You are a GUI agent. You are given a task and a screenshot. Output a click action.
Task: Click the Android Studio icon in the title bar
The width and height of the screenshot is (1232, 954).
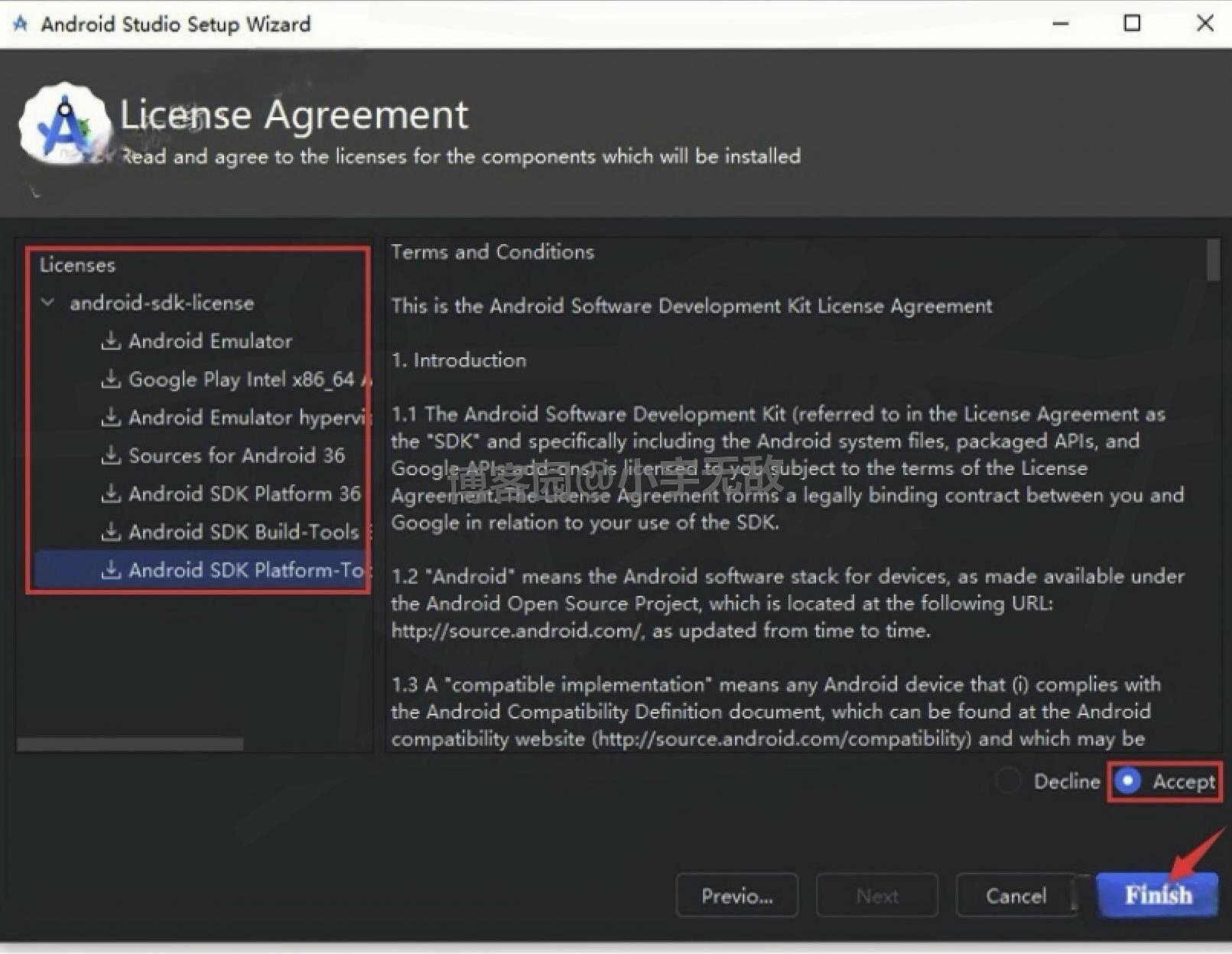19,23
